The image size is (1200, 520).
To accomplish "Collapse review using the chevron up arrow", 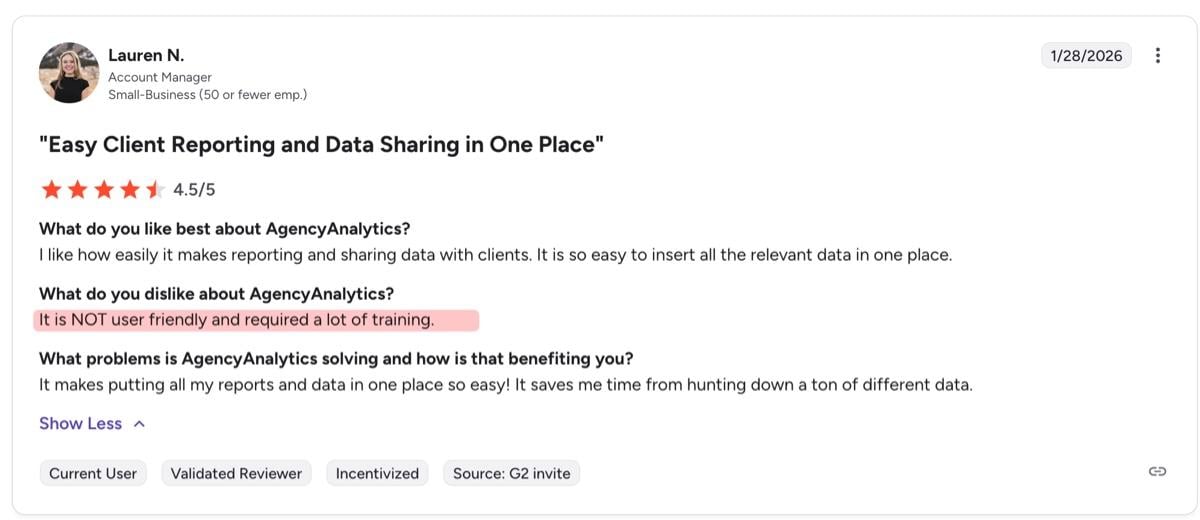I will coord(139,424).
